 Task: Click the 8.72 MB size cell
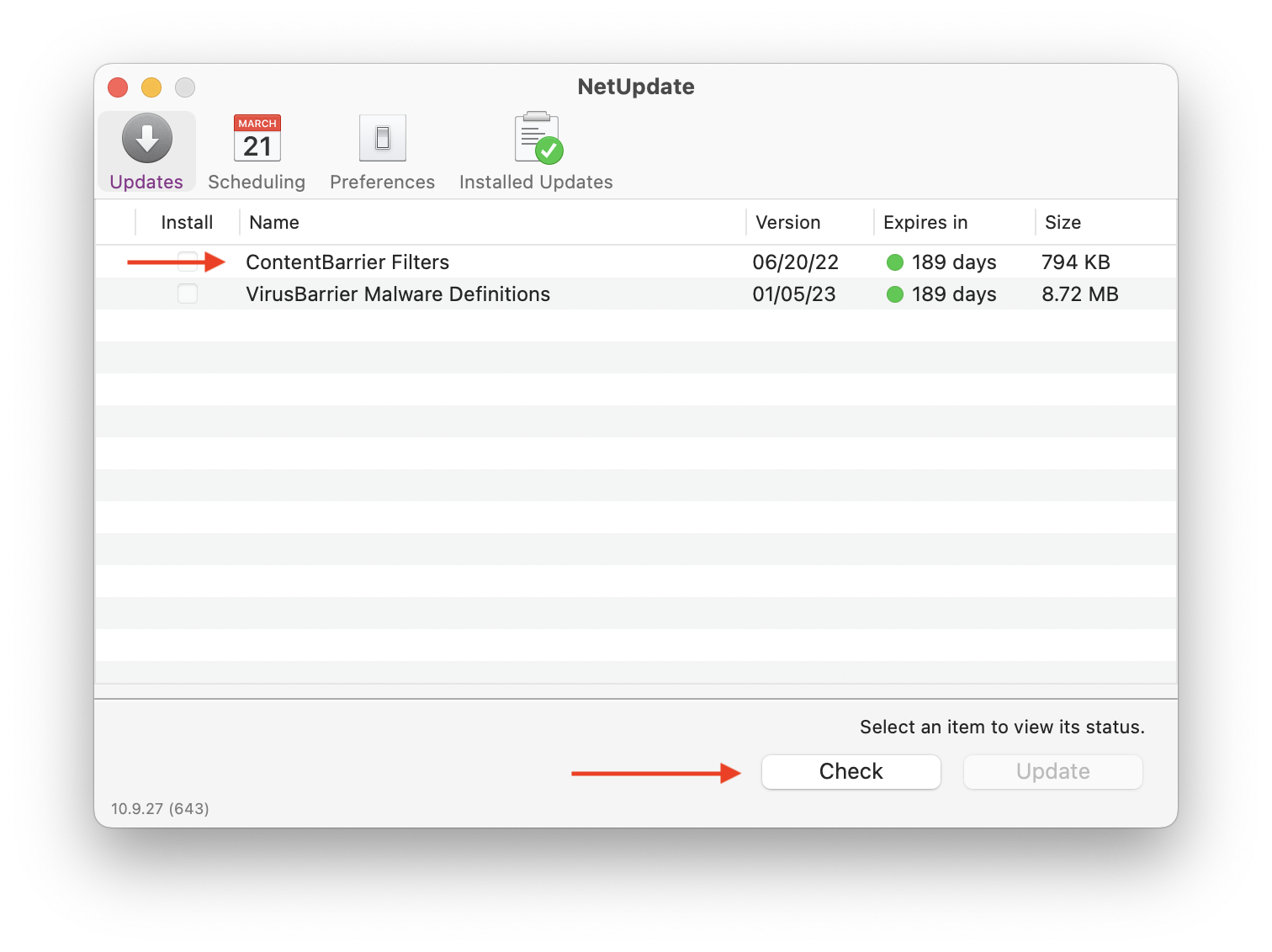pyautogui.click(x=1080, y=294)
